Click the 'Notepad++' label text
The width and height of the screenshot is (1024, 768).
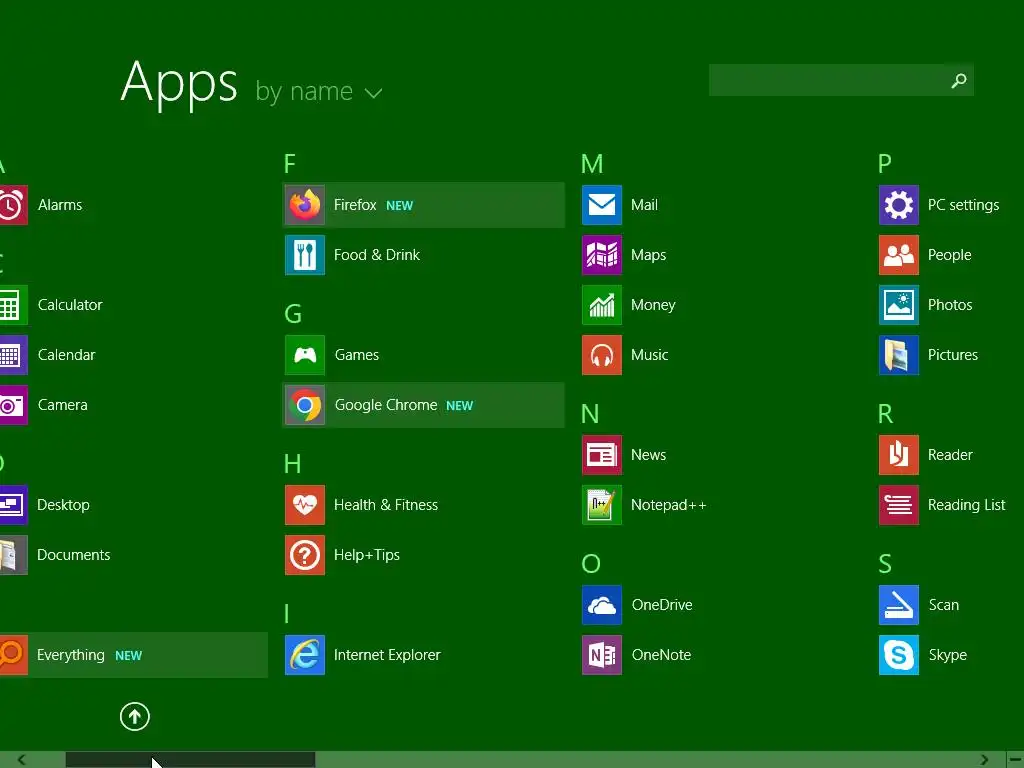point(669,505)
